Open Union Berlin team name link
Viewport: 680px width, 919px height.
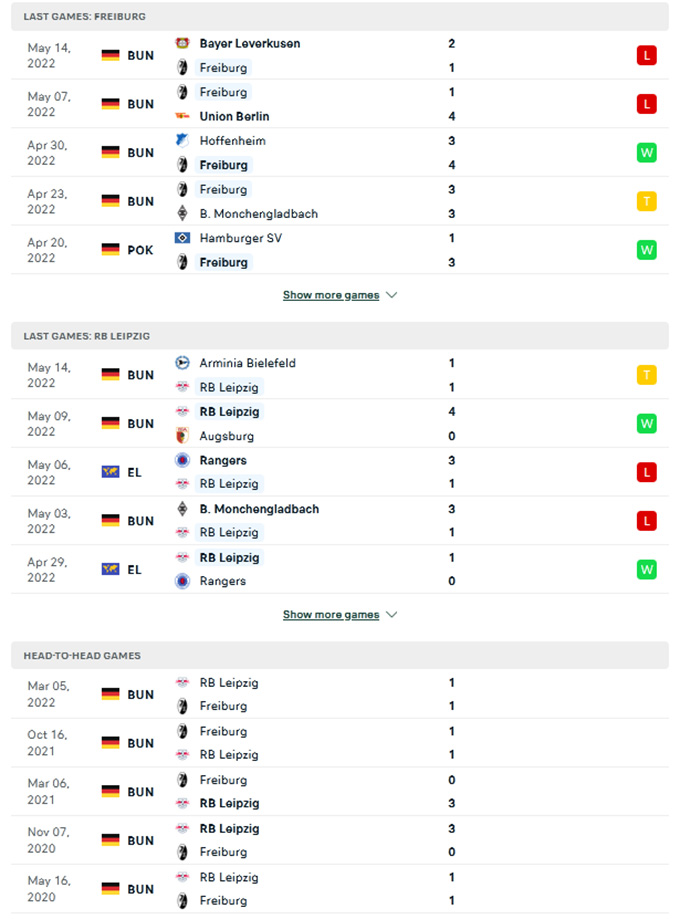click(x=234, y=116)
